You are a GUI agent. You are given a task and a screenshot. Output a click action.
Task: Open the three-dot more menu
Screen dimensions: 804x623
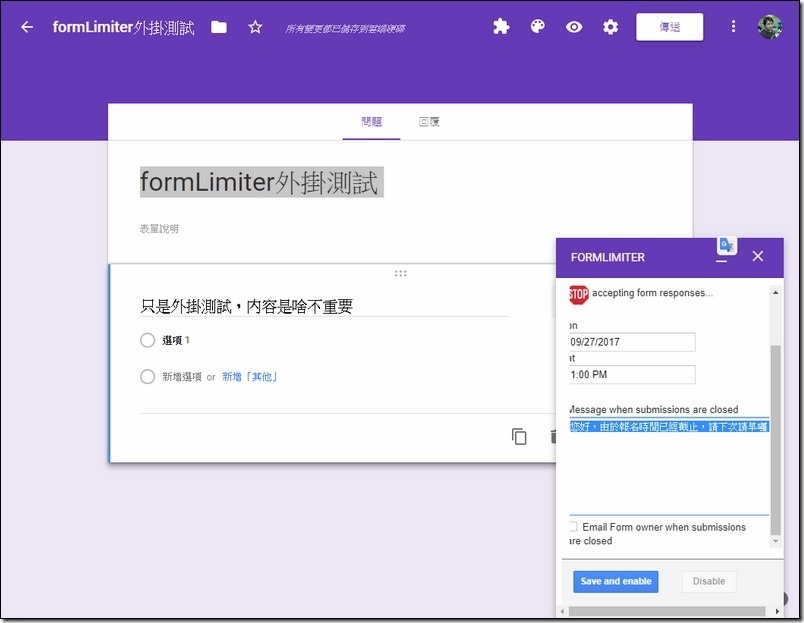[733, 27]
